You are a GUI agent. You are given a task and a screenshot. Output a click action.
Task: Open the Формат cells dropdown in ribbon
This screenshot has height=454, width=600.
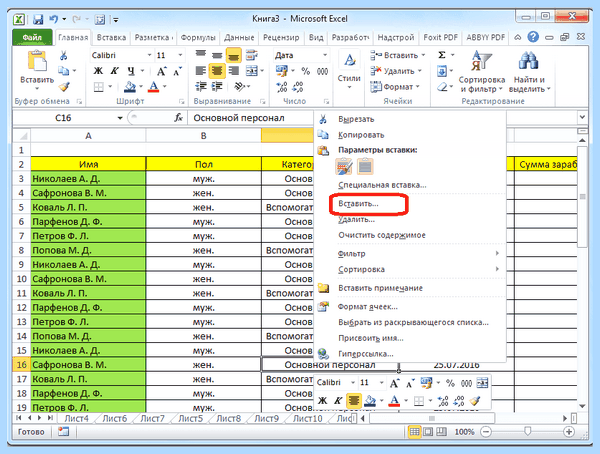coord(395,87)
